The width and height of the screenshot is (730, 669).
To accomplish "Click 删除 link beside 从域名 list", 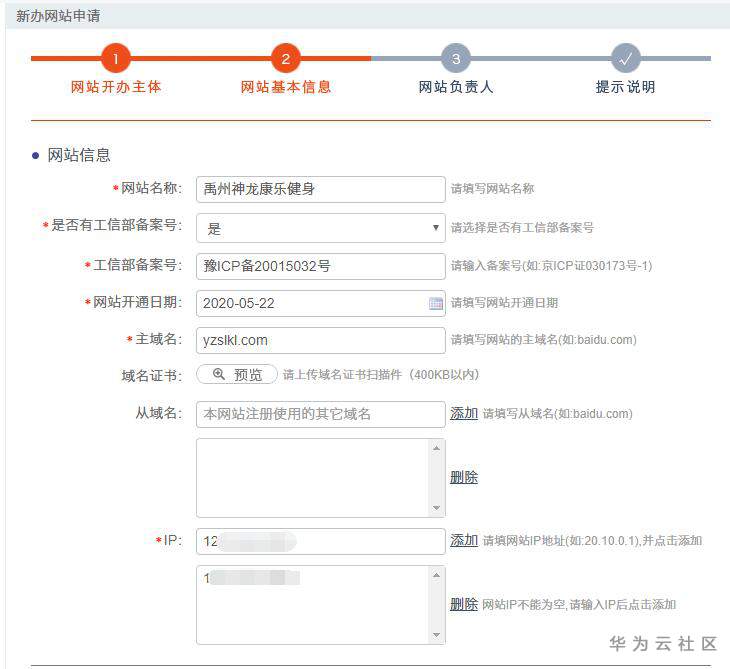I will [464, 477].
